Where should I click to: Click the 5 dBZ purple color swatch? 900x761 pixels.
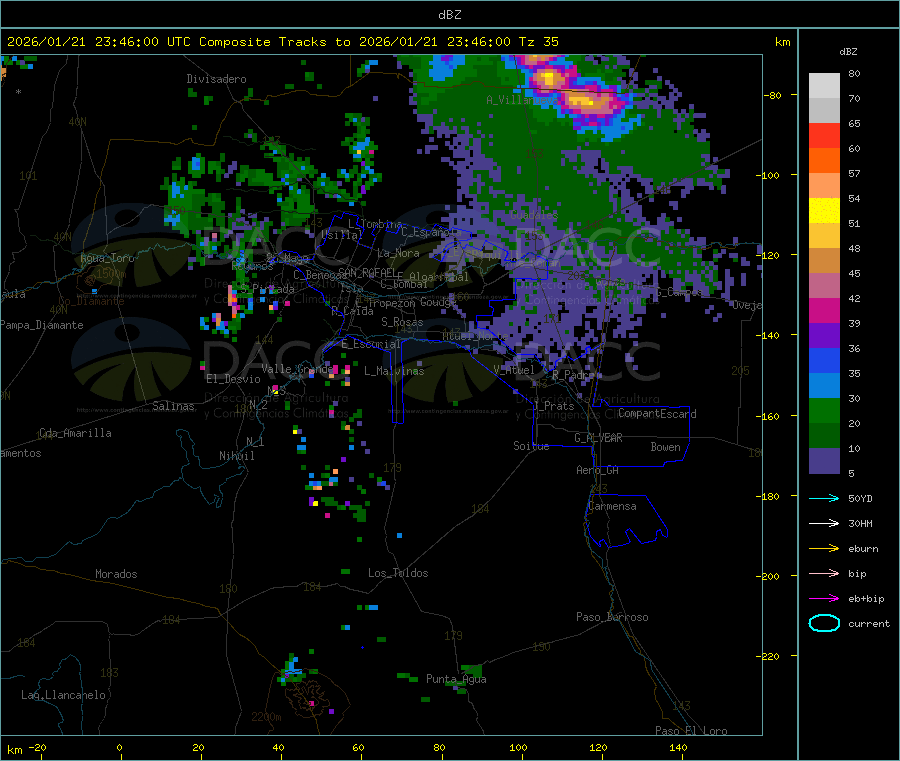pos(824,461)
